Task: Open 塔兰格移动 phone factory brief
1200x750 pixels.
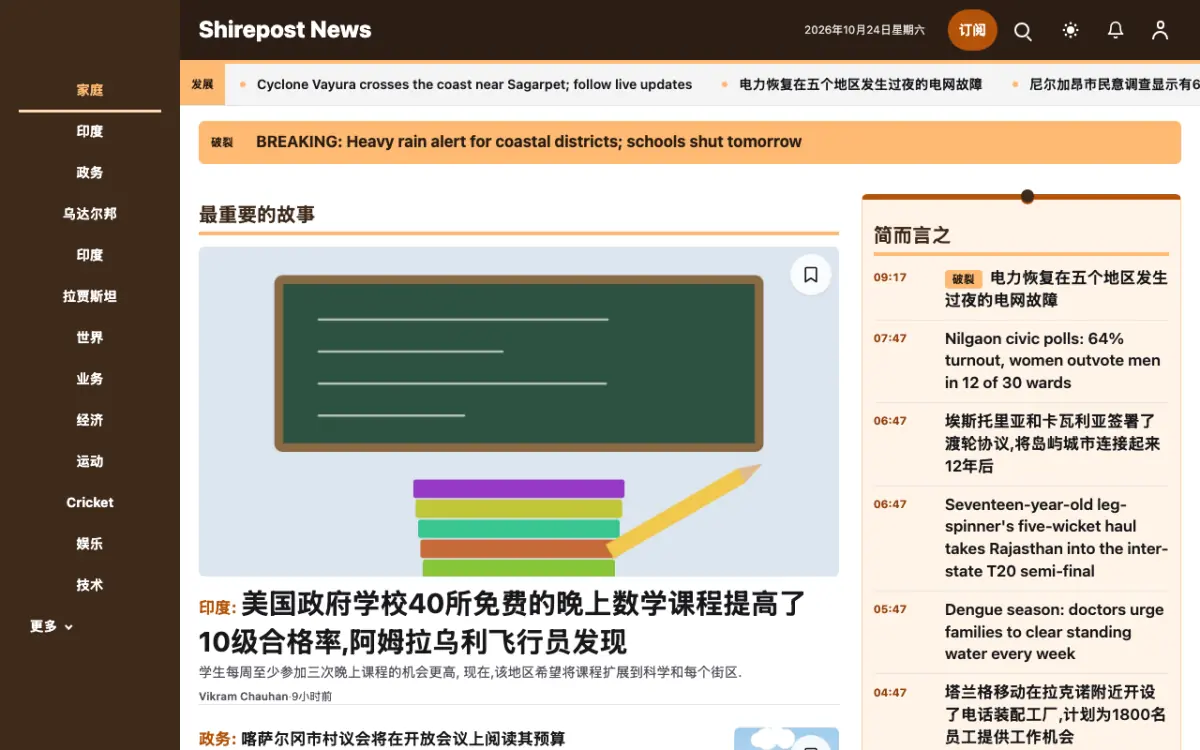Action: [x=1056, y=714]
